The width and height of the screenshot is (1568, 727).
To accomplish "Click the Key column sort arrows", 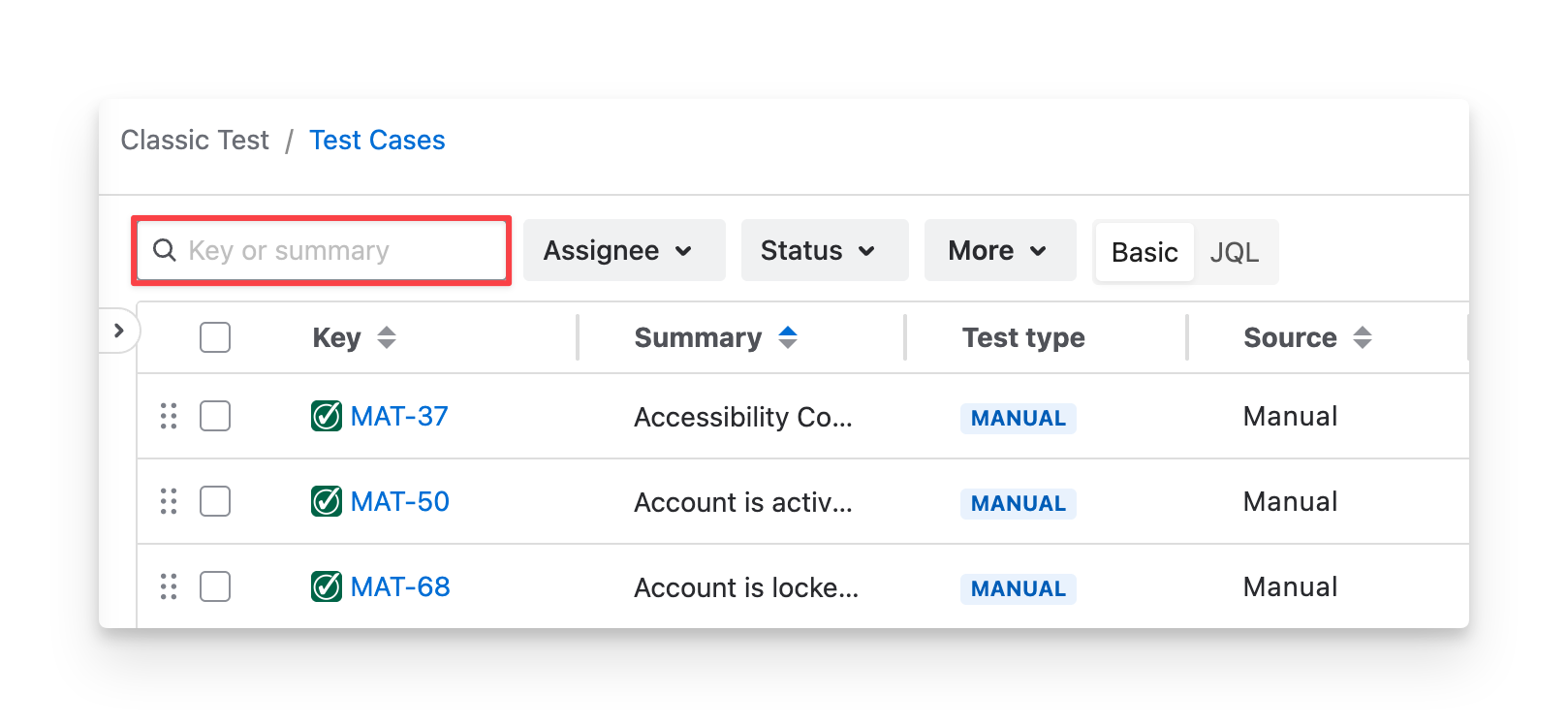I will (387, 337).
